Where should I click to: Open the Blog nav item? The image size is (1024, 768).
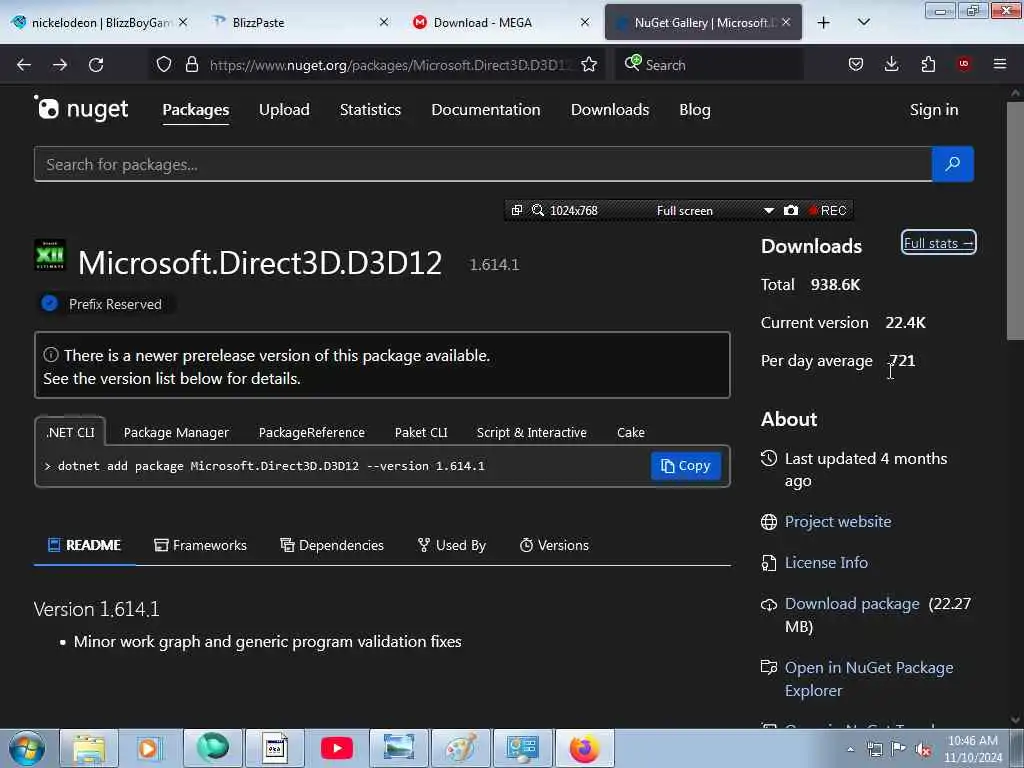[695, 110]
